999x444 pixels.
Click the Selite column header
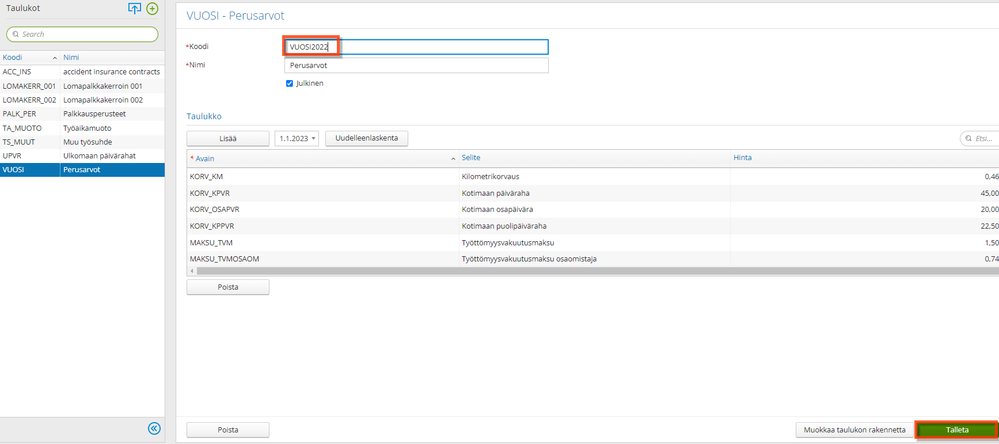tap(594, 157)
